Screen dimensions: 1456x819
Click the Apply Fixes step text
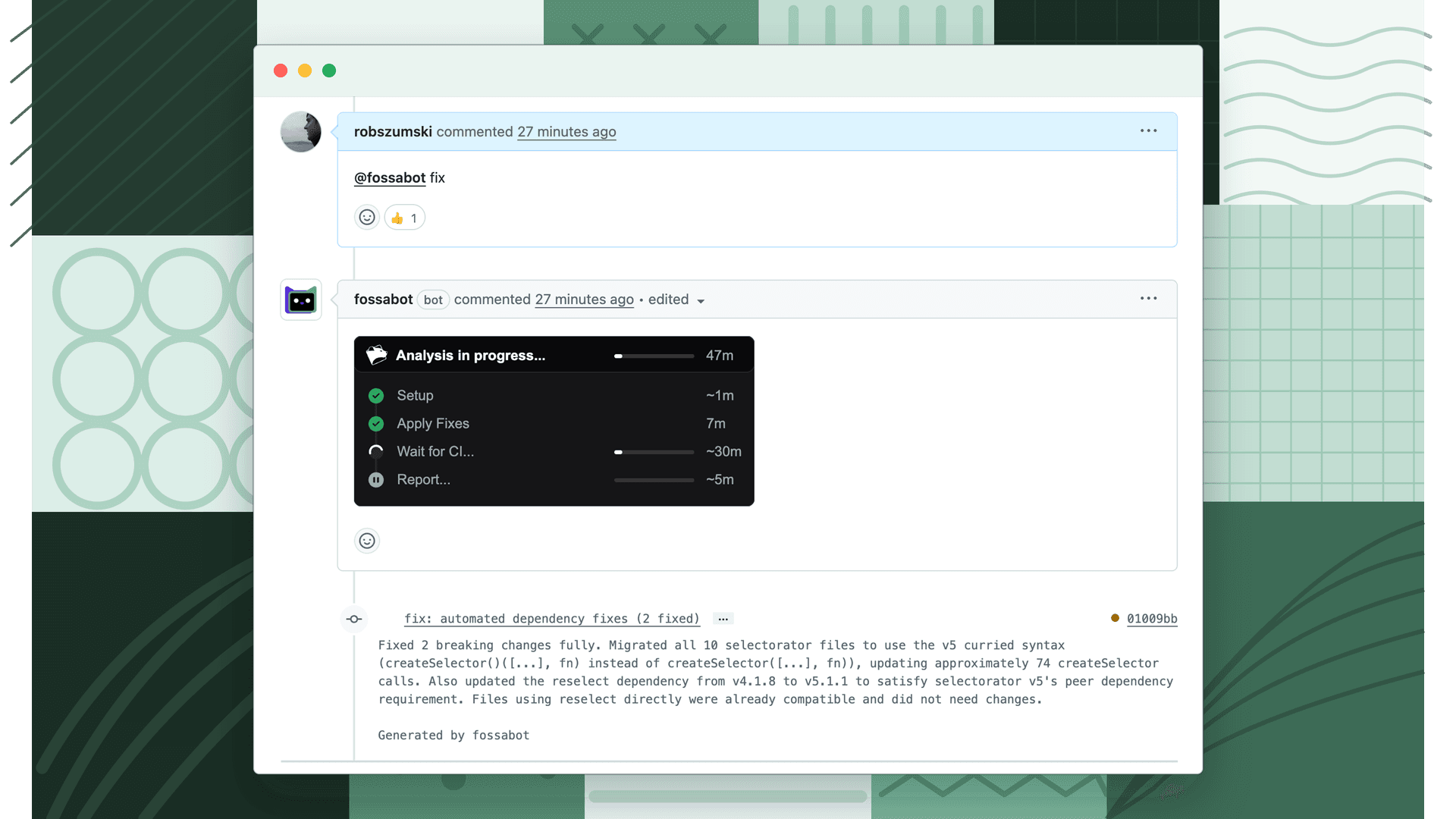click(x=433, y=424)
